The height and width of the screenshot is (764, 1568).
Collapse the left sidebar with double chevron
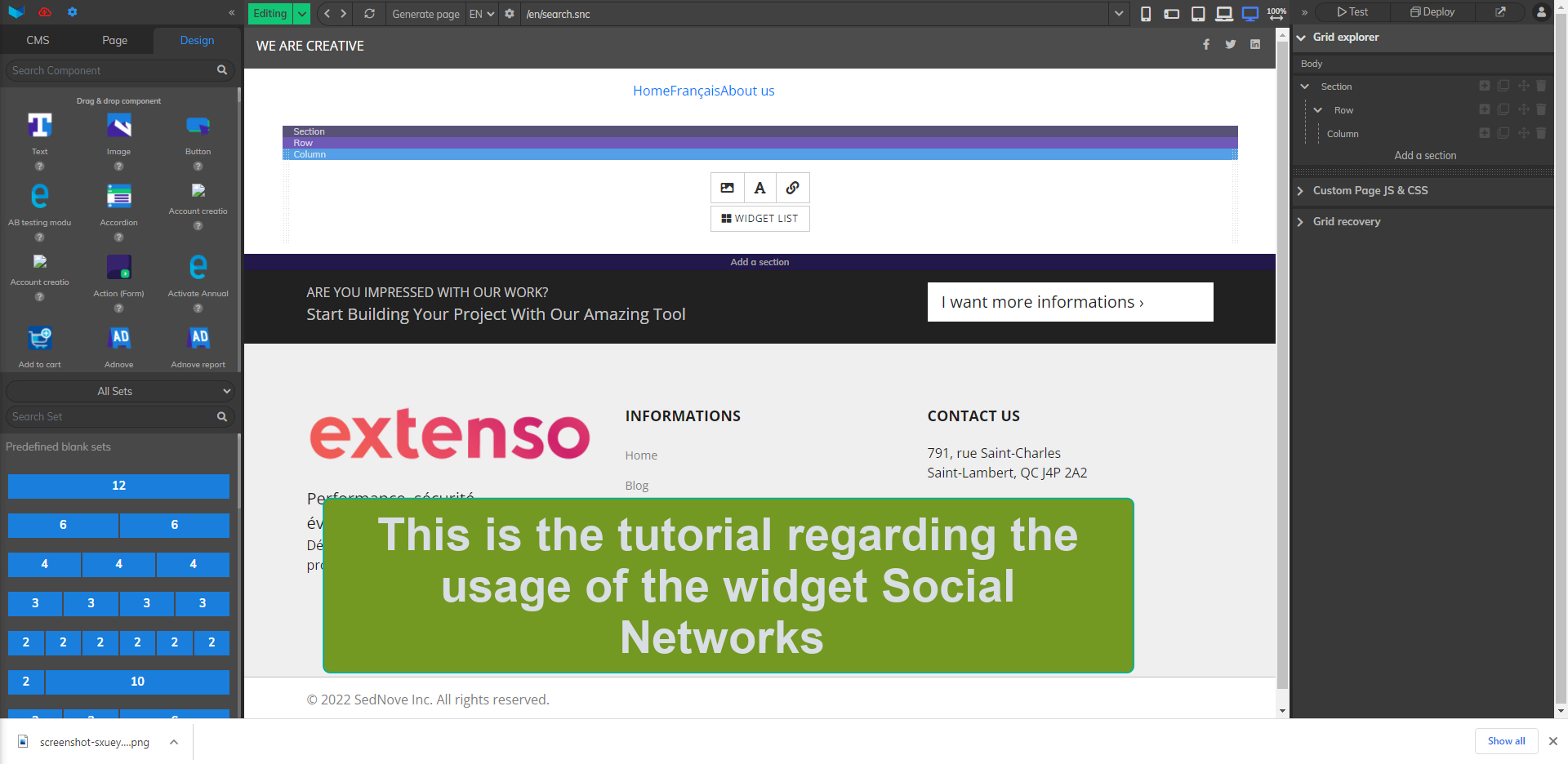pos(231,12)
